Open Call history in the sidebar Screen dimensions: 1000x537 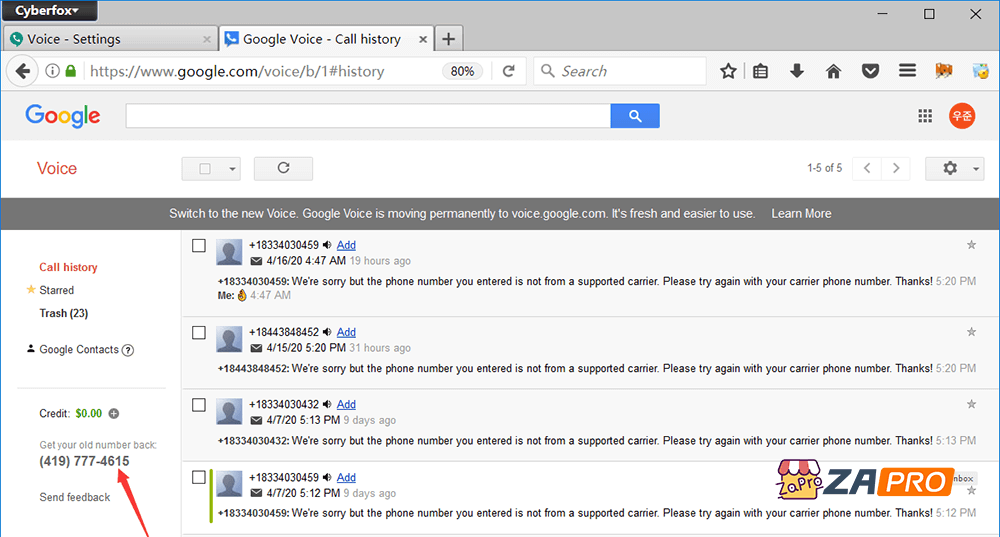coord(68,267)
